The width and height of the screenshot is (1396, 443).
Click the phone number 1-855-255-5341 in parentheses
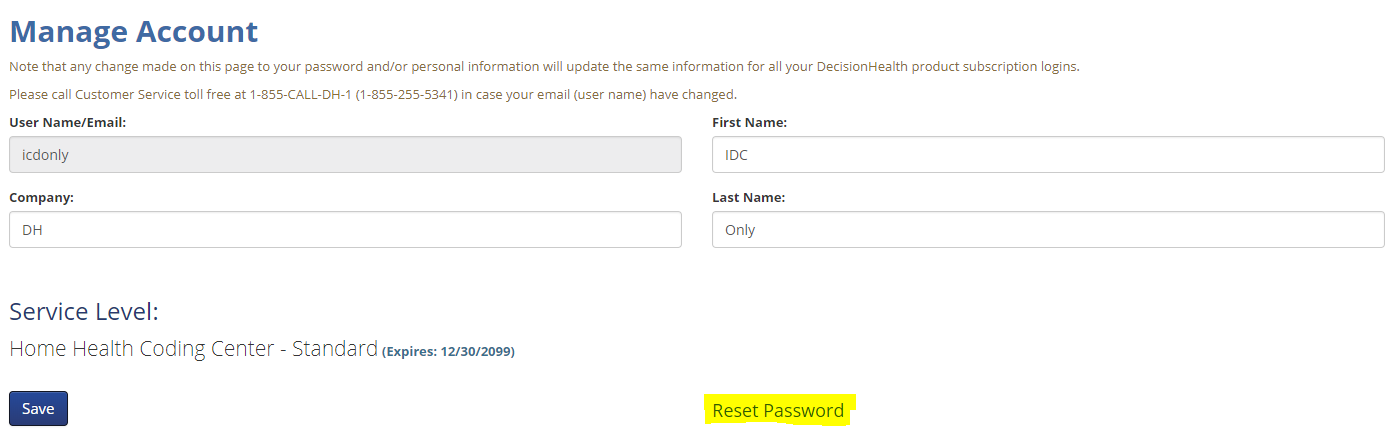tap(405, 95)
